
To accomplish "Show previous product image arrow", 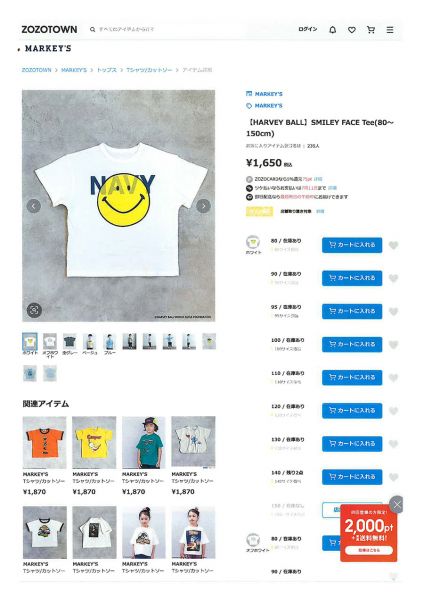I will coord(34,206).
